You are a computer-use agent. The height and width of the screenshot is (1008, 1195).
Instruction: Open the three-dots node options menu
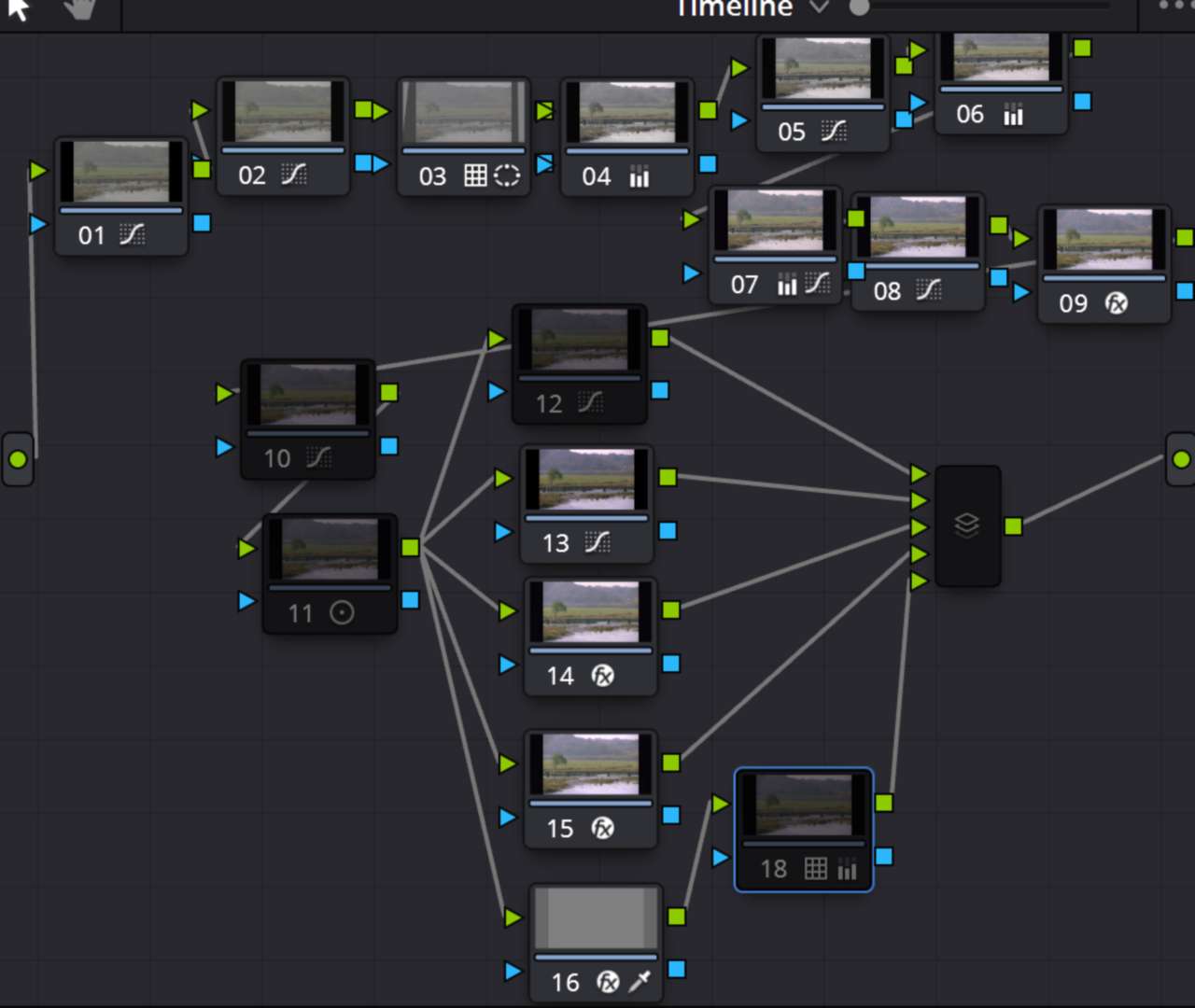(x=1174, y=6)
